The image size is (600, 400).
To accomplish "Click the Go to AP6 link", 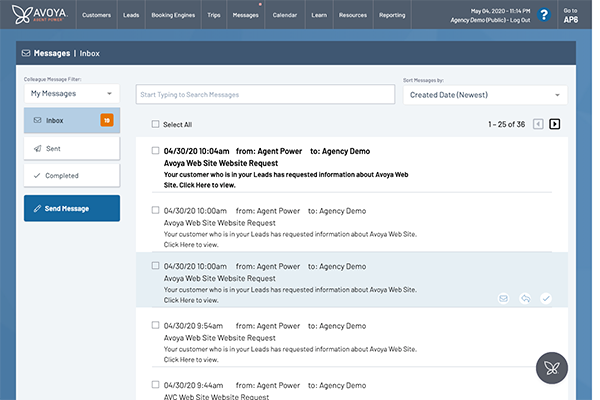I will click(x=570, y=15).
